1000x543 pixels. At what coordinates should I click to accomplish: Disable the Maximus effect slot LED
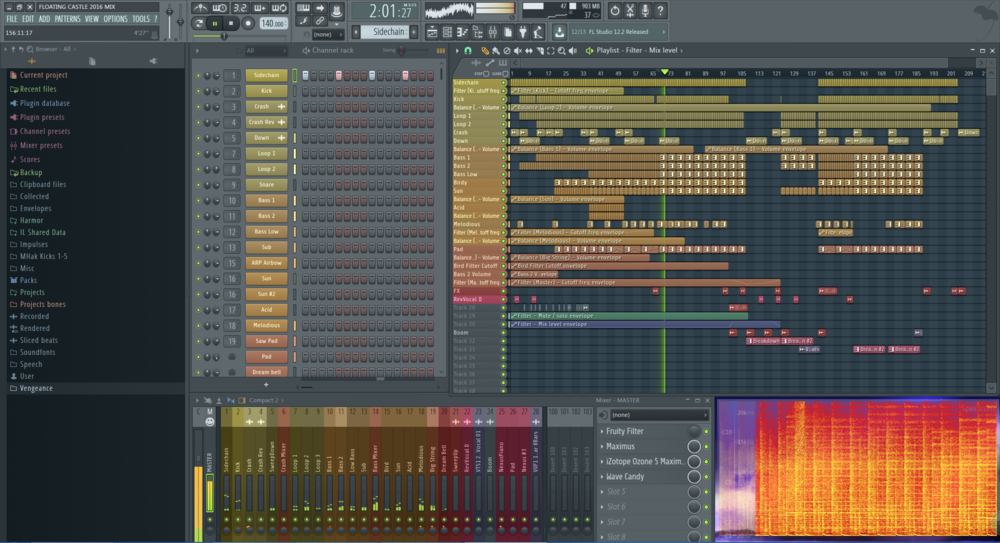[706, 447]
